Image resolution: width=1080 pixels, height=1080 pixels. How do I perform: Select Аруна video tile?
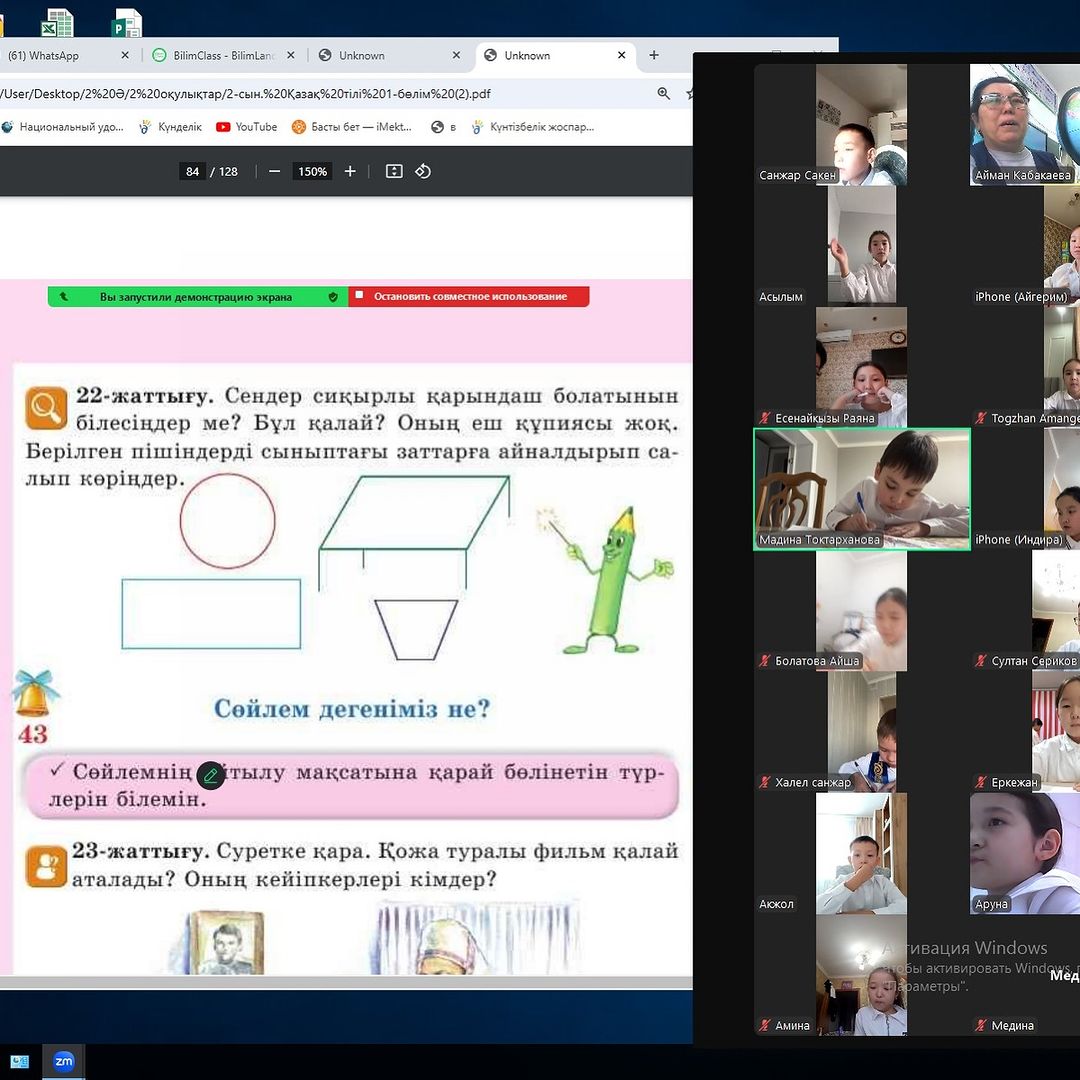(x=1025, y=853)
